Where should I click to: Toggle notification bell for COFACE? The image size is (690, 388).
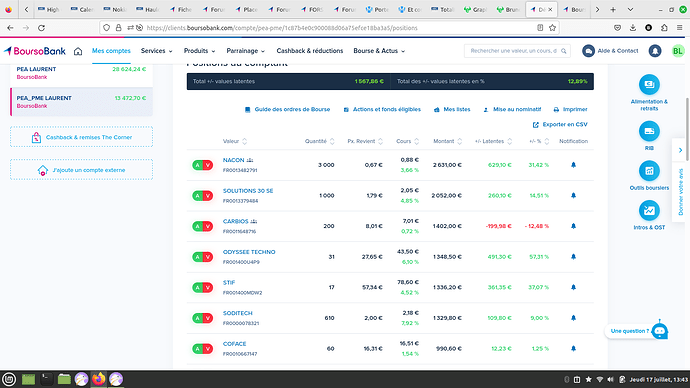coord(573,348)
